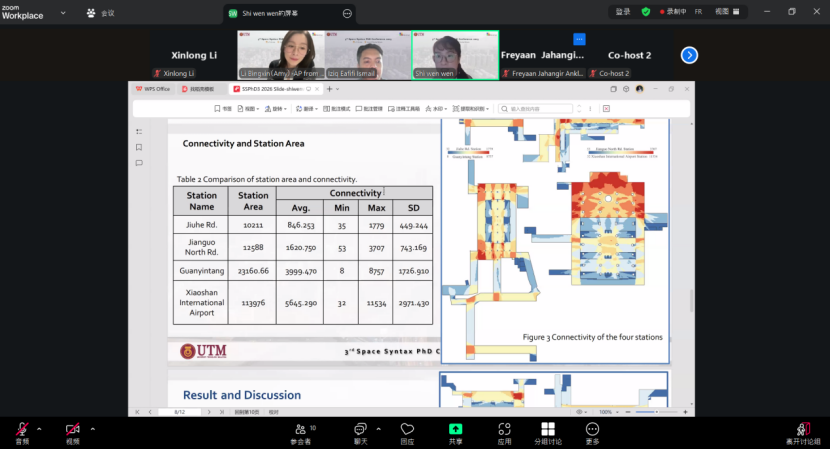Leave the breakout room

click(802, 432)
